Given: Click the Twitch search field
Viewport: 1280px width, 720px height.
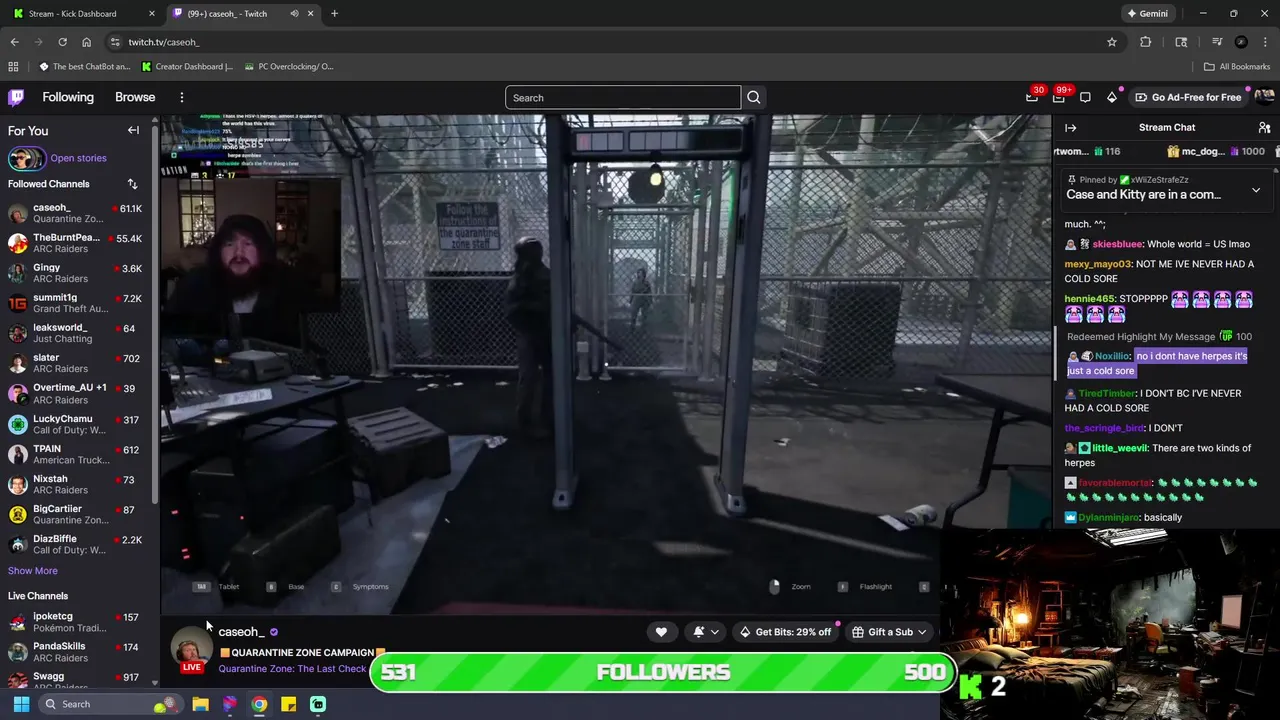Looking at the screenshot, I should (623, 98).
